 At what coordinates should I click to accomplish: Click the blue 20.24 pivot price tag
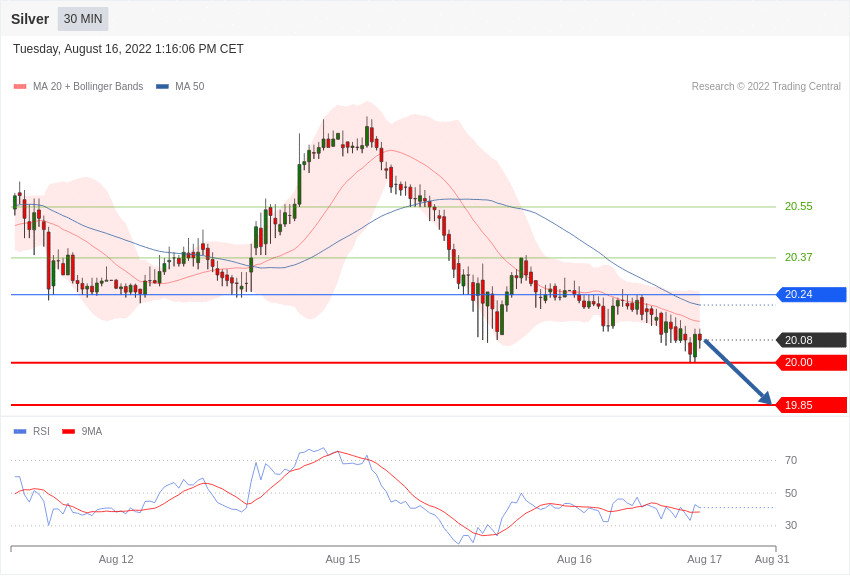(x=811, y=294)
